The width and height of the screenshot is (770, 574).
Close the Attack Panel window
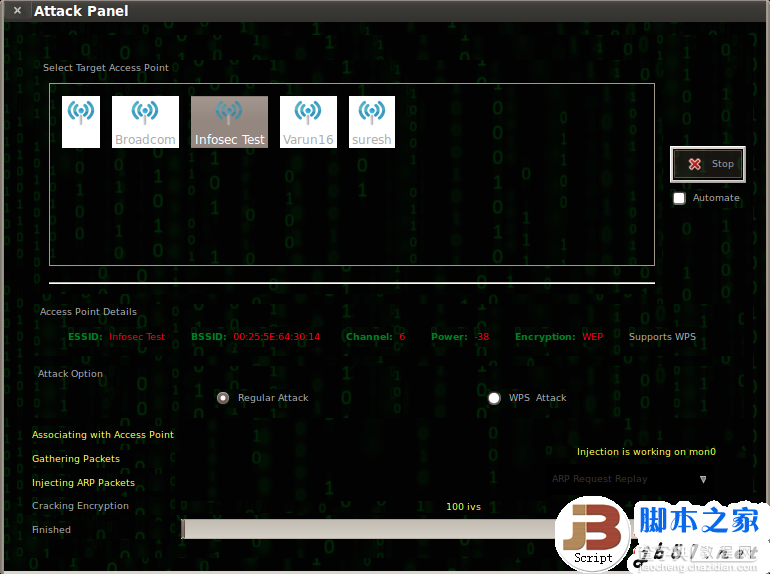coord(17,10)
